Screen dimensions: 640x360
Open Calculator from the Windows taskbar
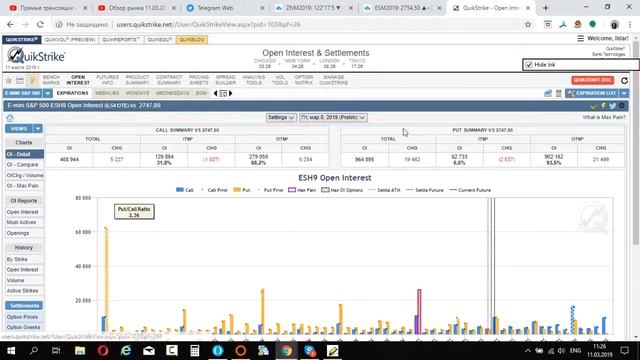(x=195, y=351)
